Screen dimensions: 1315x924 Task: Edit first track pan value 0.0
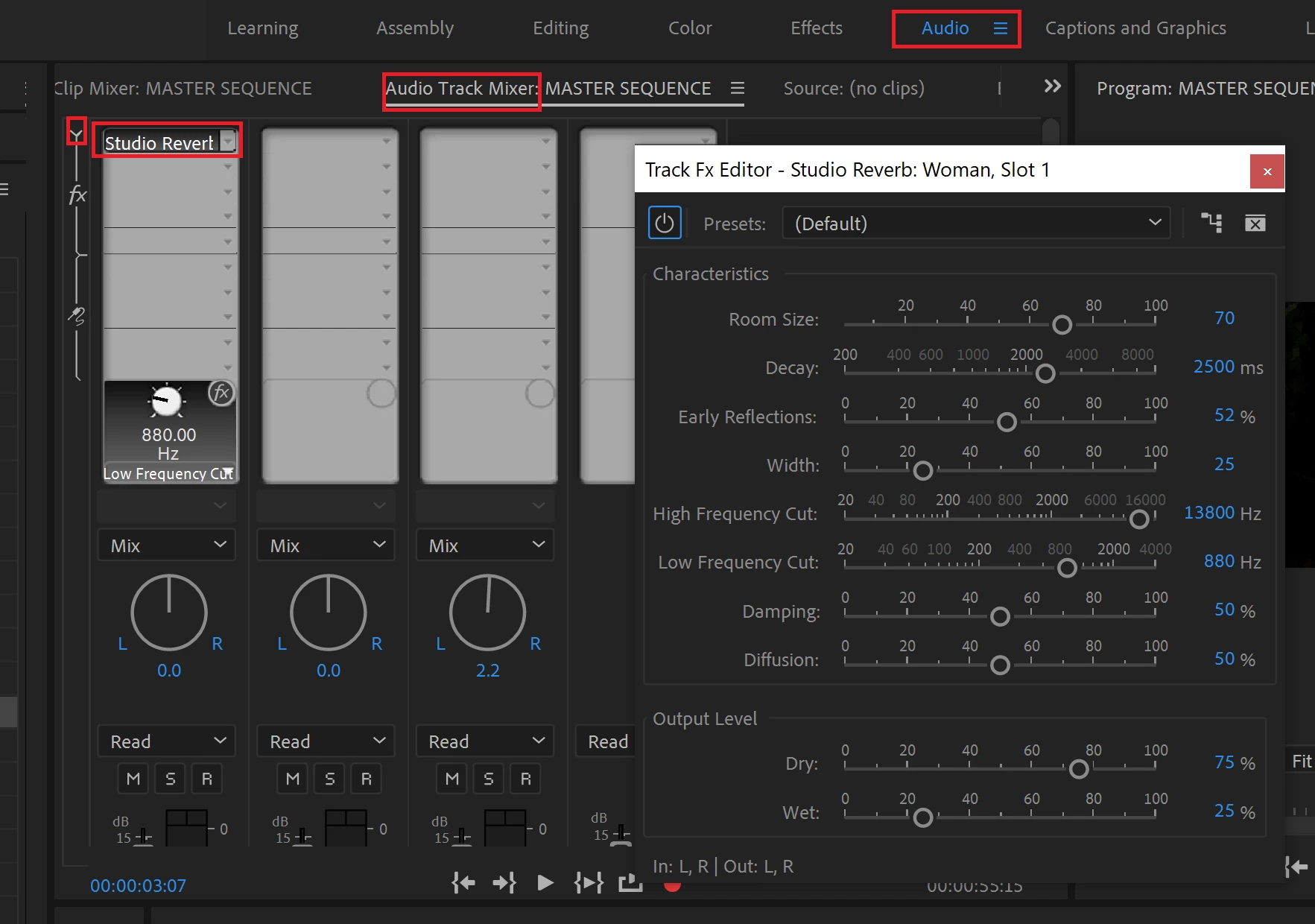pos(169,671)
